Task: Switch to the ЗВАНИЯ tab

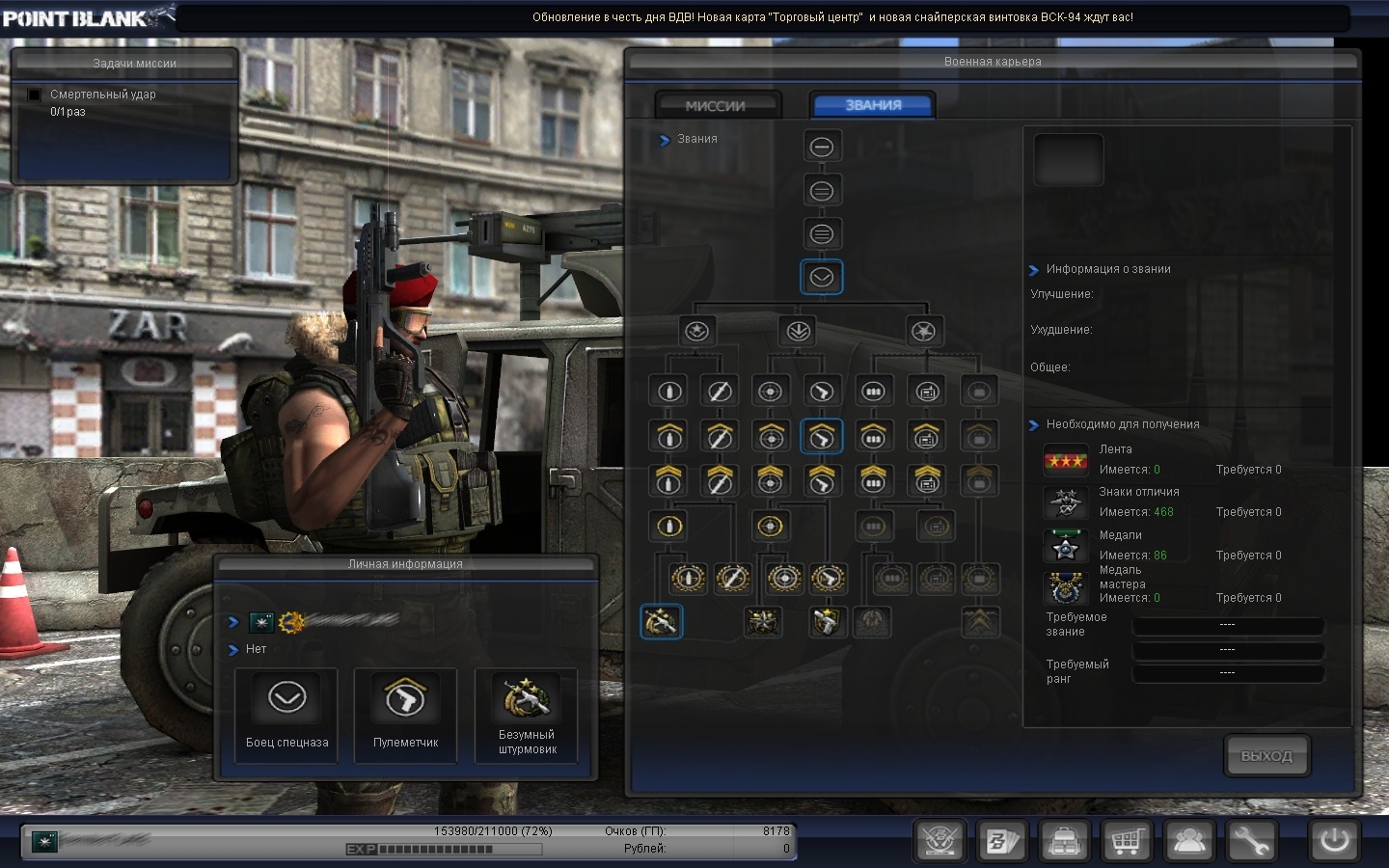Action: (x=873, y=105)
